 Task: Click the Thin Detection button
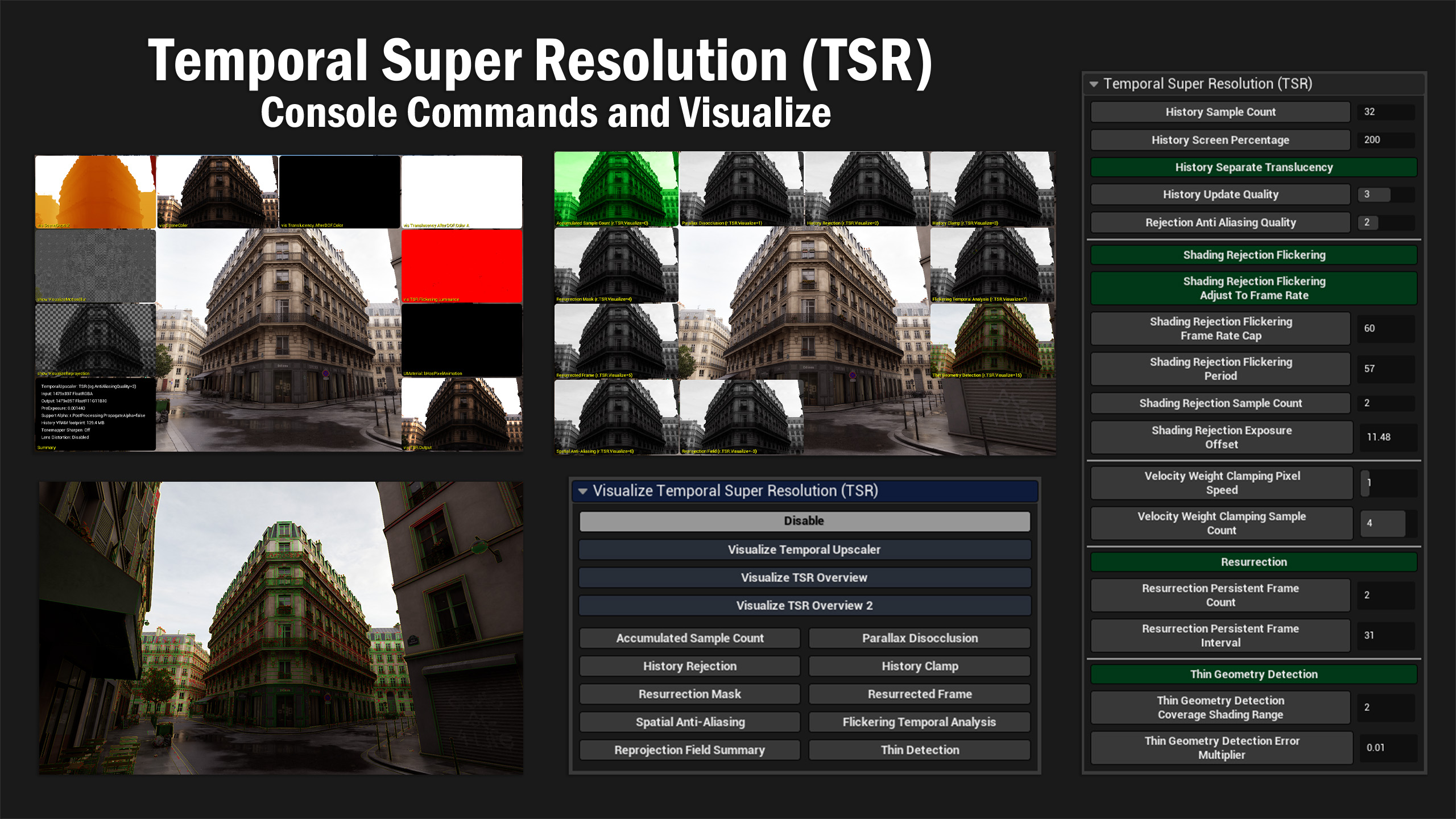coord(920,750)
